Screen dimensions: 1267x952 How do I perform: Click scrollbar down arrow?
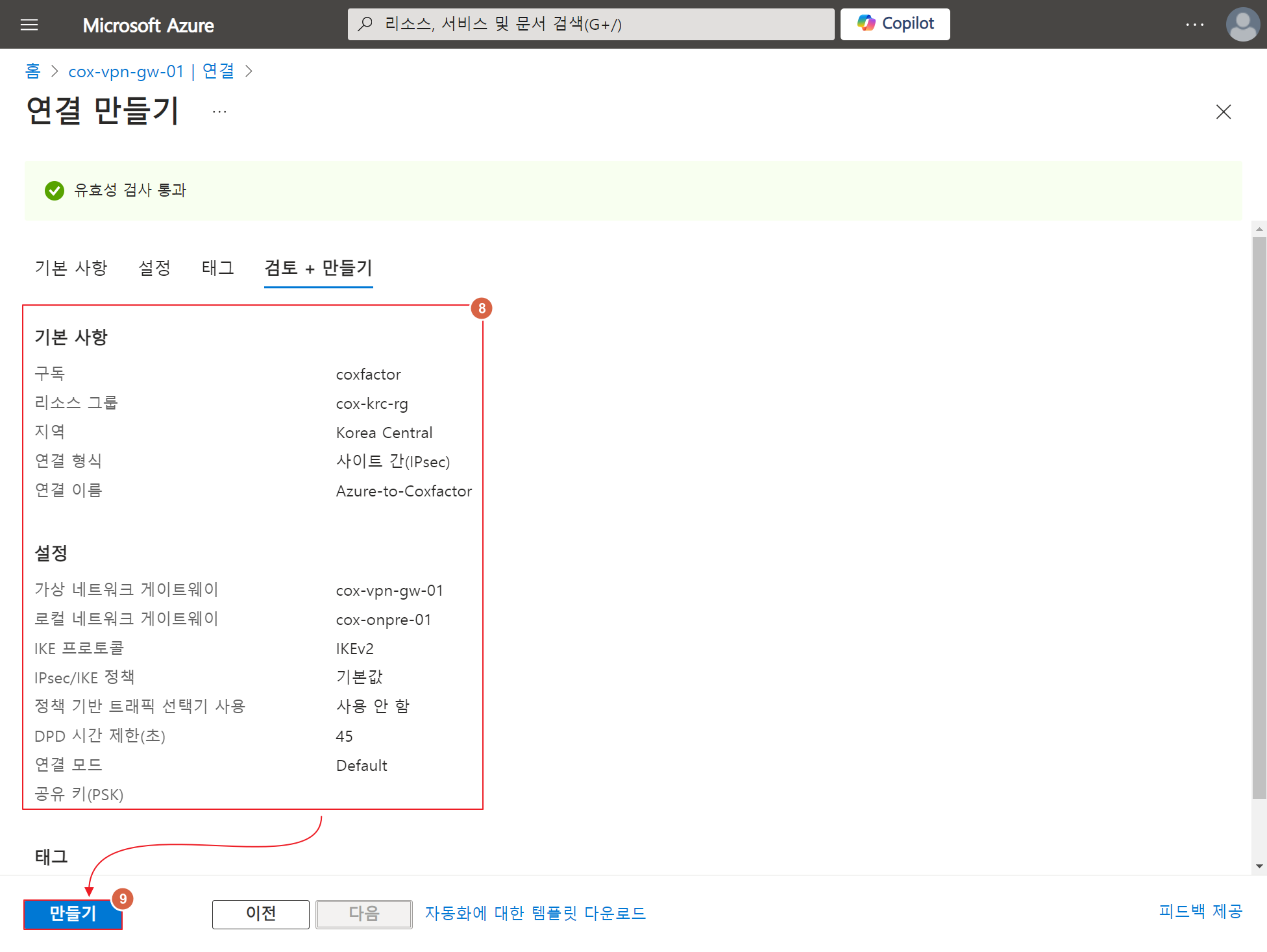[x=1259, y=866]
